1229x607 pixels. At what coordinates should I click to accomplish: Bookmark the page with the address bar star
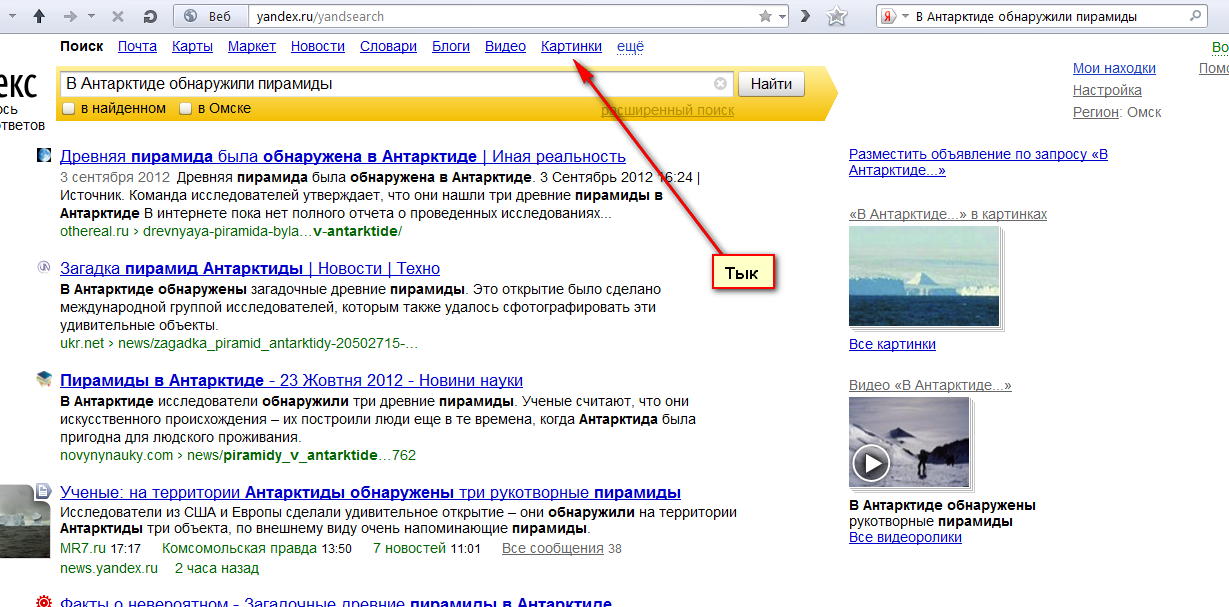point(765,16)
